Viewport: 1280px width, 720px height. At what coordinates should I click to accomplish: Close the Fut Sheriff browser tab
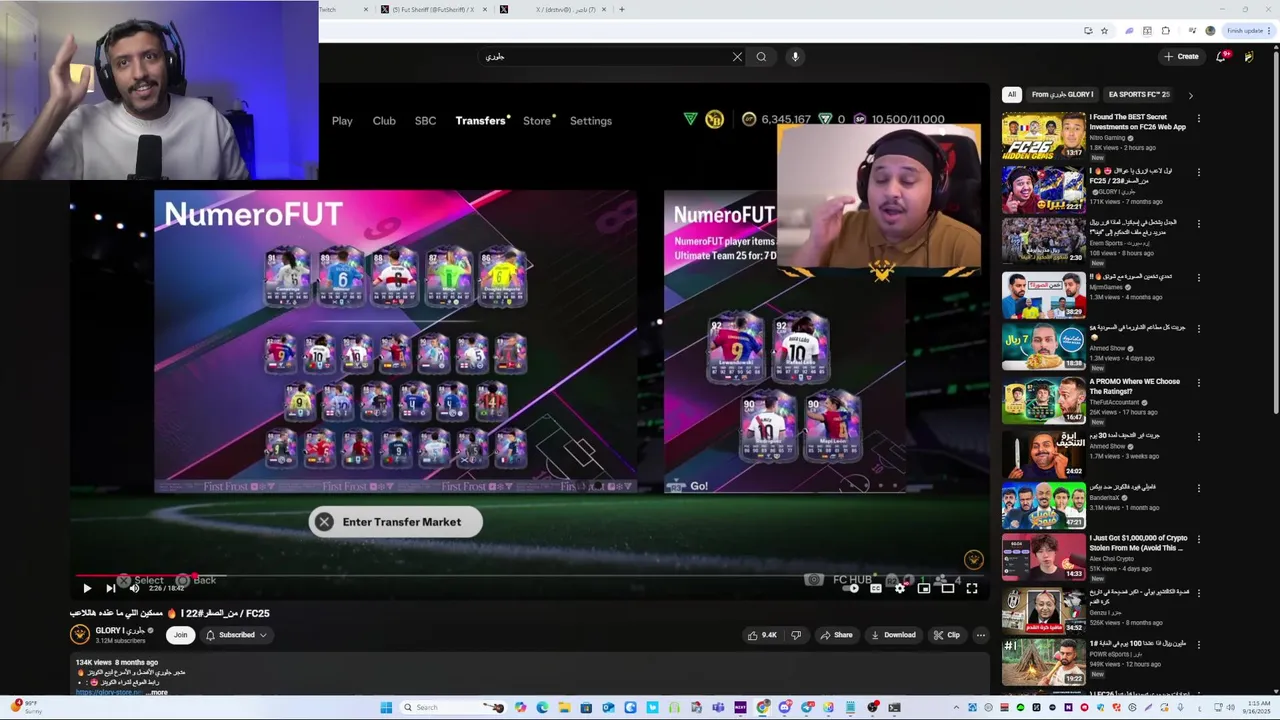coord(485,10)
